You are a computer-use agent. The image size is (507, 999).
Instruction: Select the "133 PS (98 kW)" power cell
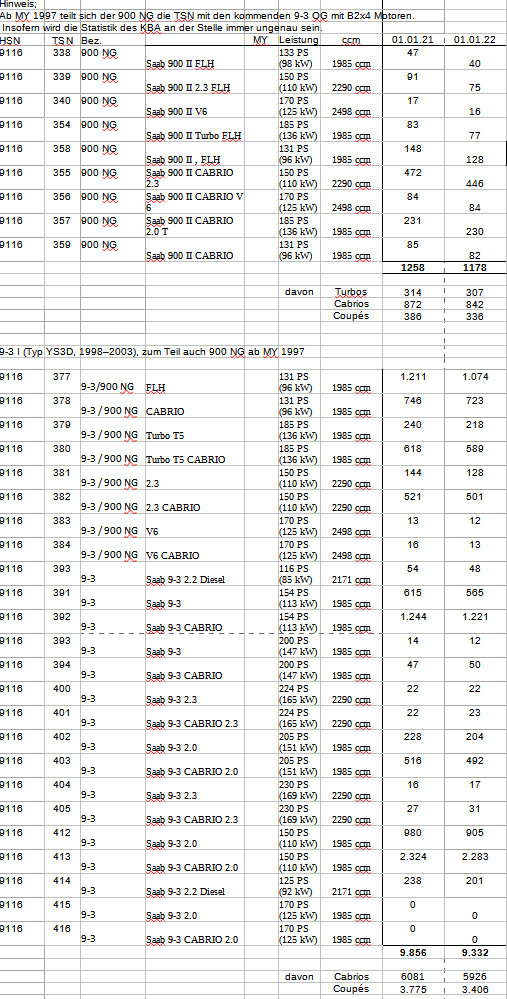(x=298, y=59)
